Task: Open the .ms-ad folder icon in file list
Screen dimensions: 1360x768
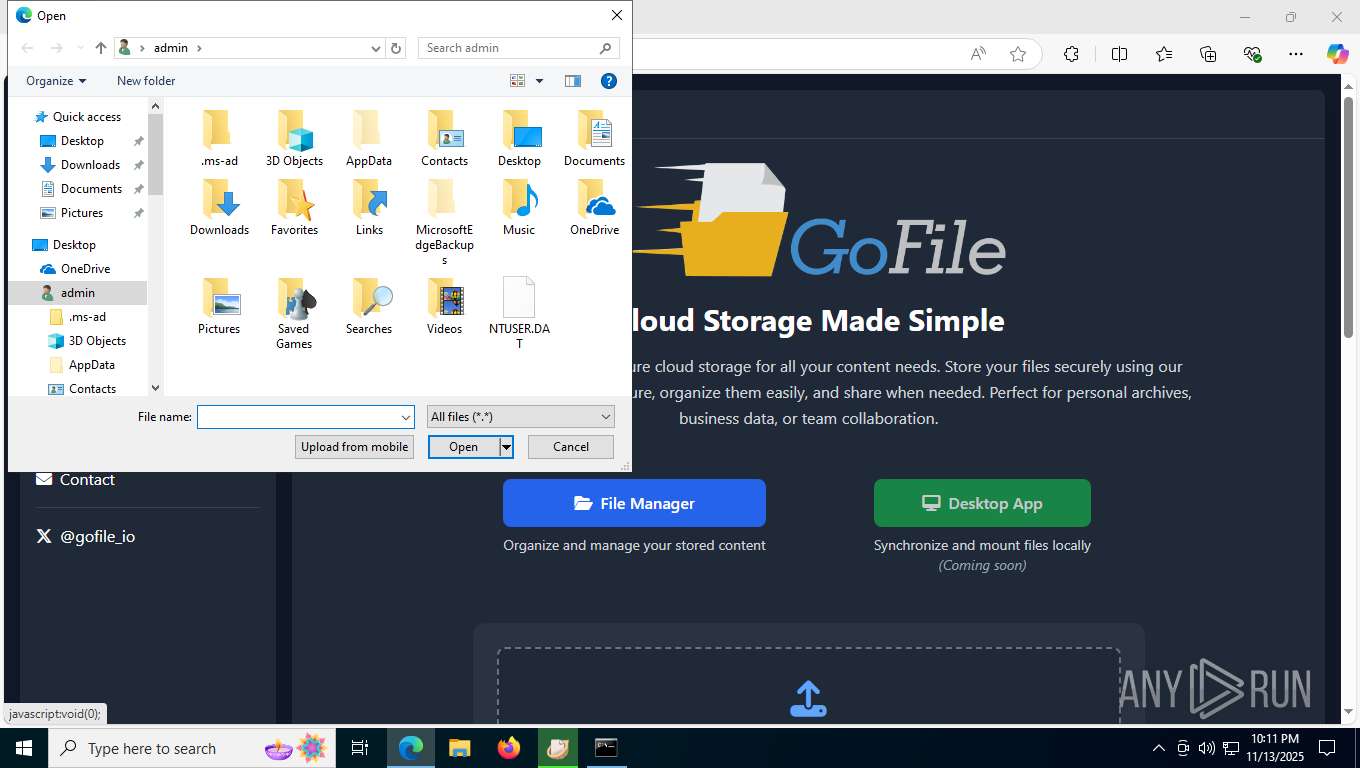Action: point(219,130)
